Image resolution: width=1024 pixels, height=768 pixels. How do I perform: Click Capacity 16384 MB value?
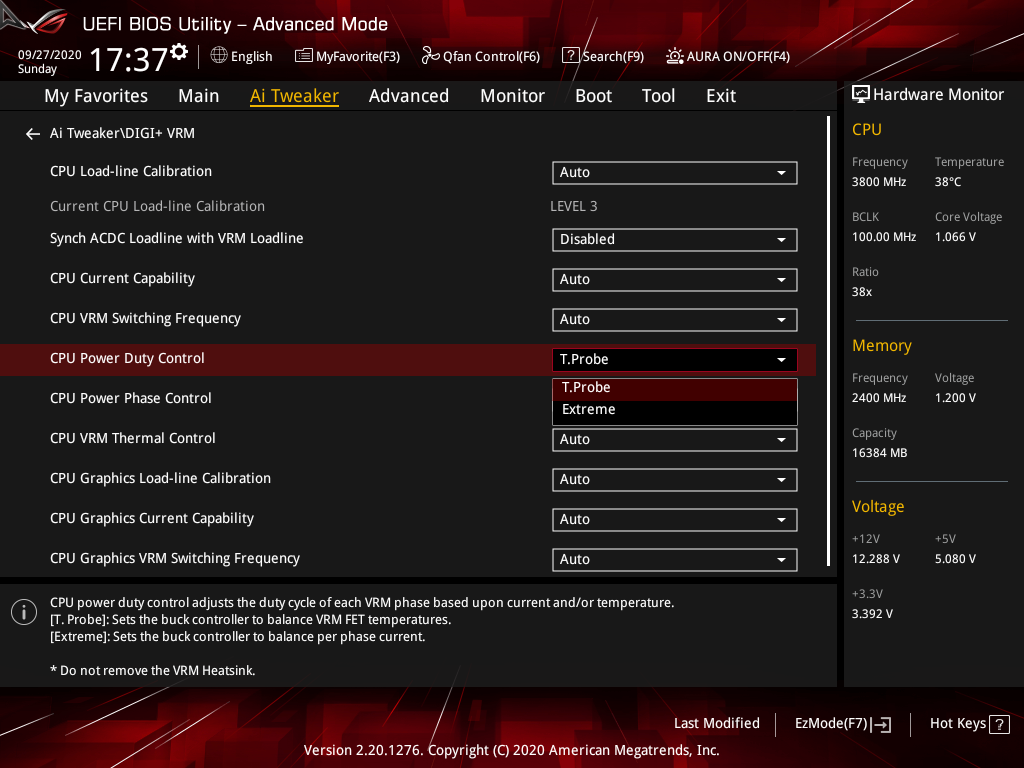879,453
